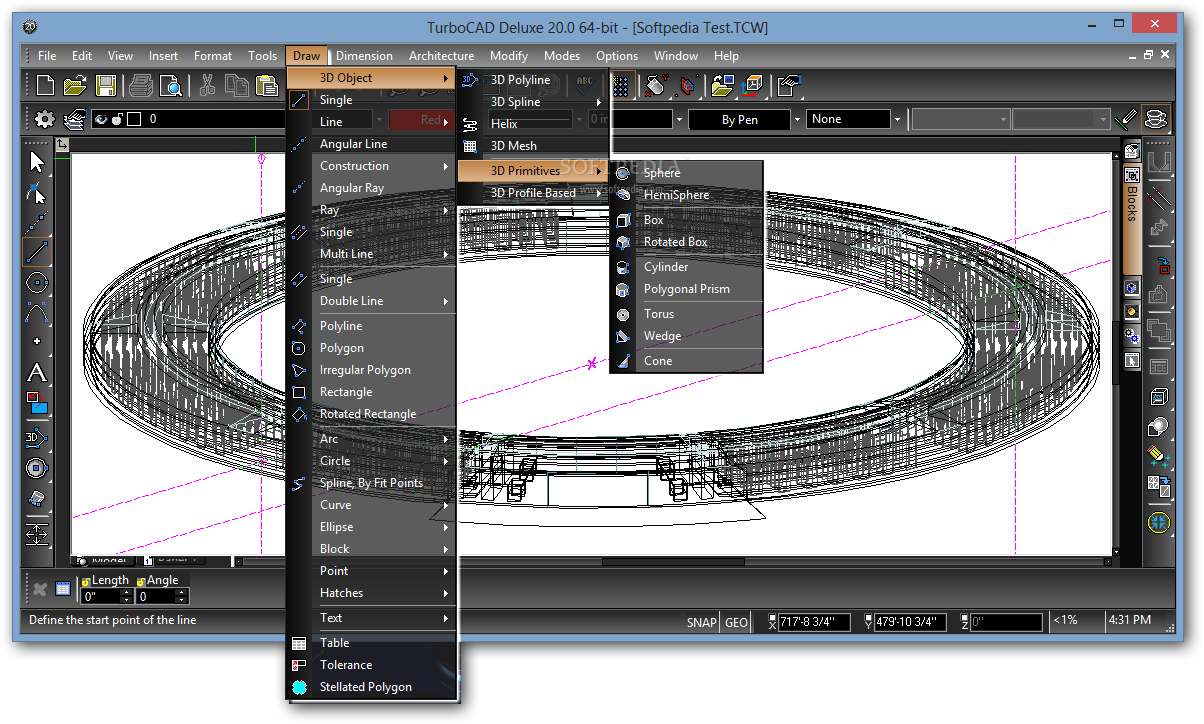
Task: Click the Sphere primitive icon
Action: [x=623, y=173]
